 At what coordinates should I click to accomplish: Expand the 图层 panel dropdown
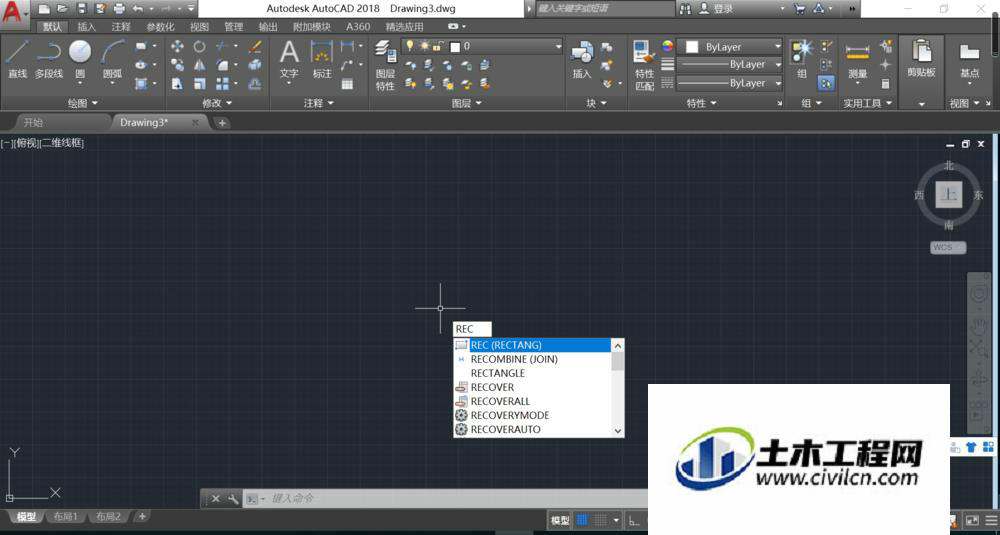point(466,103)
